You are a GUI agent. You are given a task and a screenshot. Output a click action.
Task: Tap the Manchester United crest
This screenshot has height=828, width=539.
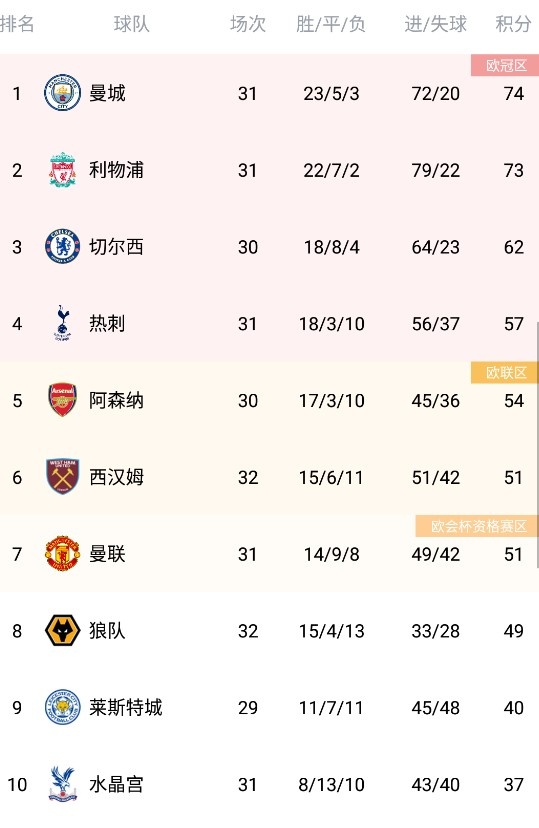62,553
